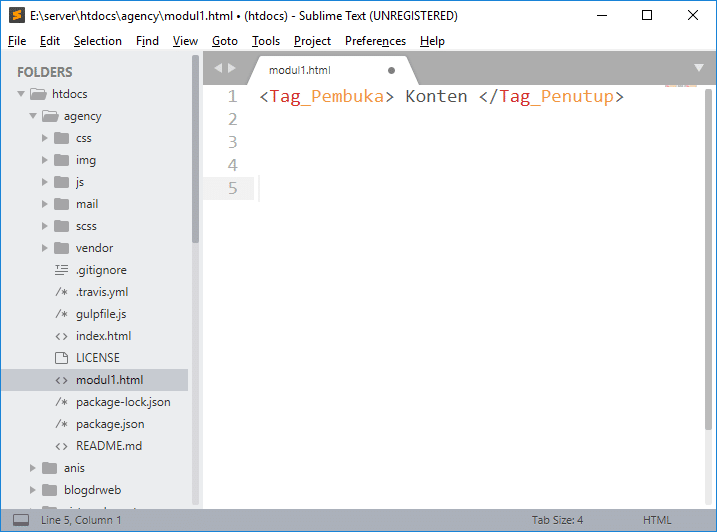Open the Project menu
The width and height of the screenshot is (717, 532).
pyautogui.click(x=312, y=41)
